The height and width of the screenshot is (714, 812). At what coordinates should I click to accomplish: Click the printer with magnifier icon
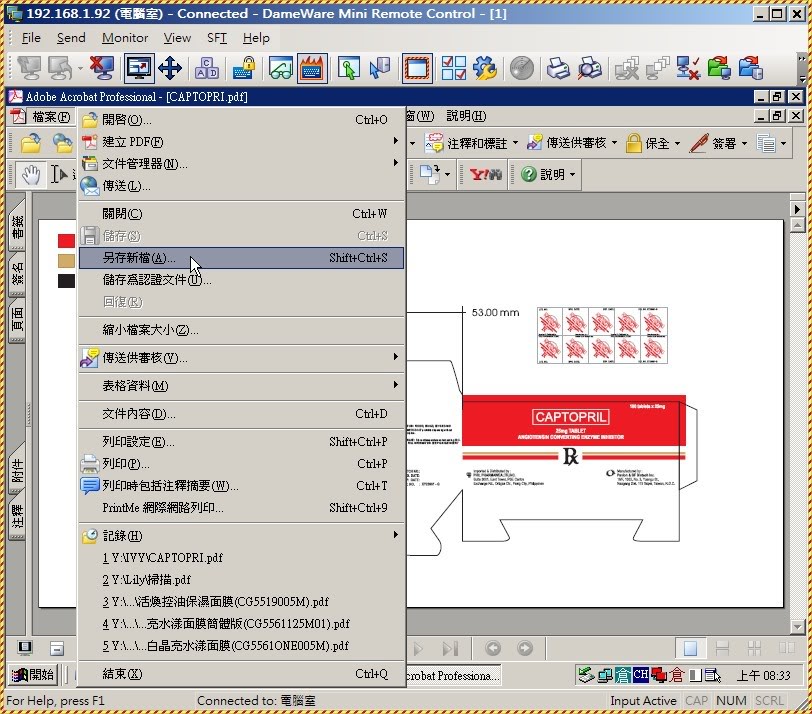pyautogui.click(x=589, y=68)
